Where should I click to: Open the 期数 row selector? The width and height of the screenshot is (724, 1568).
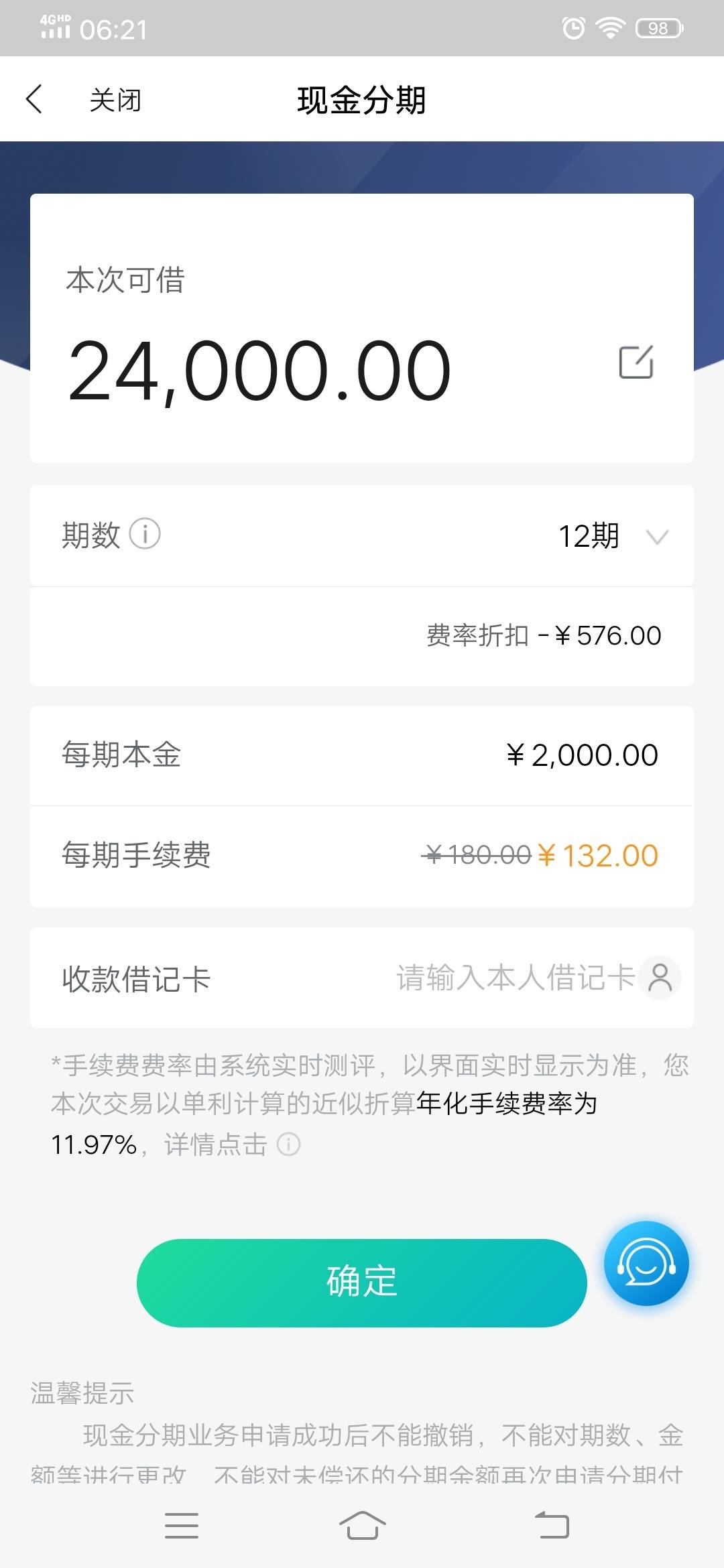click(x=362, y=536)
